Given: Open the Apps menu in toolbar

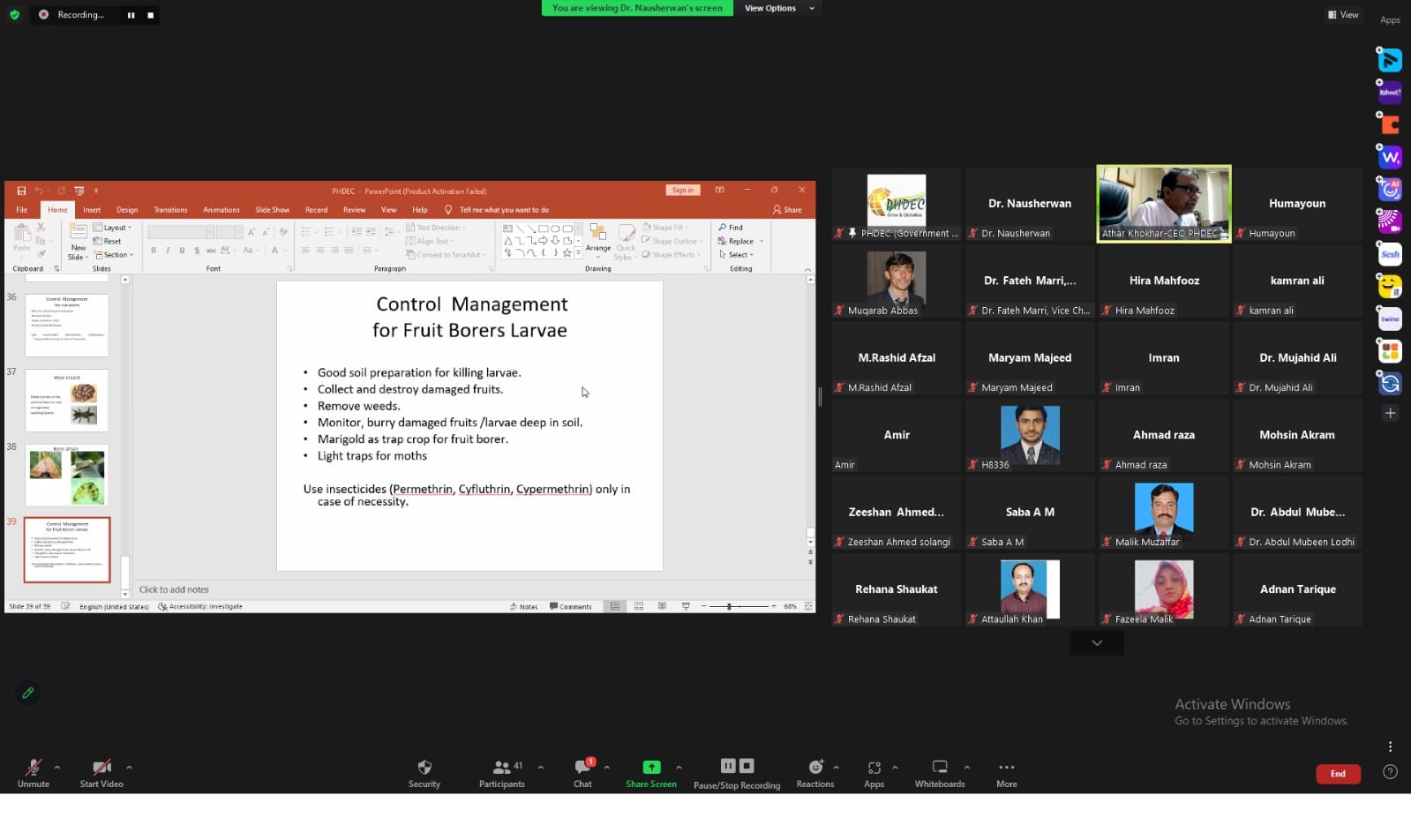Looking at the screenshot, I should (x=874, y=767).
